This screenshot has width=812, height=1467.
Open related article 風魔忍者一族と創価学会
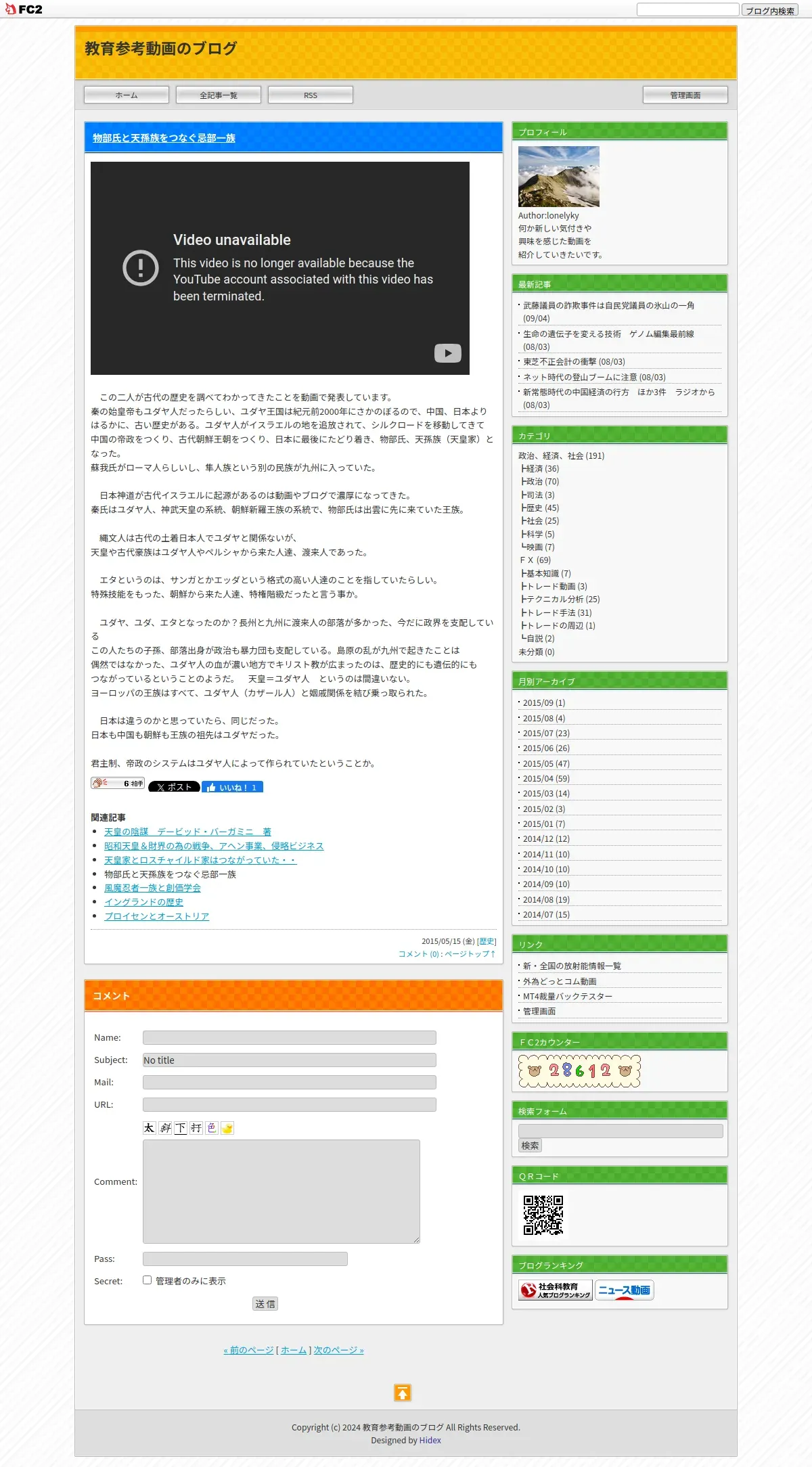click(x=152, y=888)
